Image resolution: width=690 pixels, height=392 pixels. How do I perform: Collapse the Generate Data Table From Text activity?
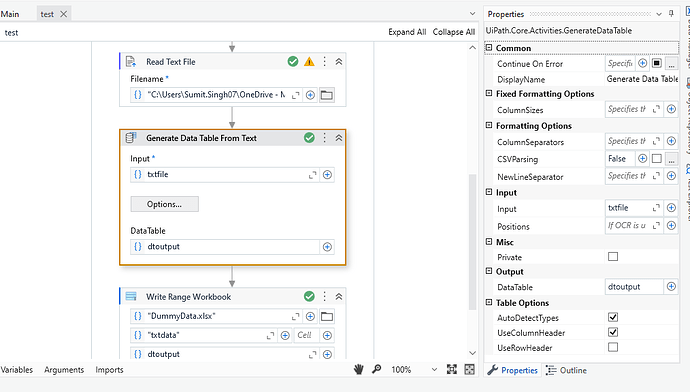[x=339, y=138]
